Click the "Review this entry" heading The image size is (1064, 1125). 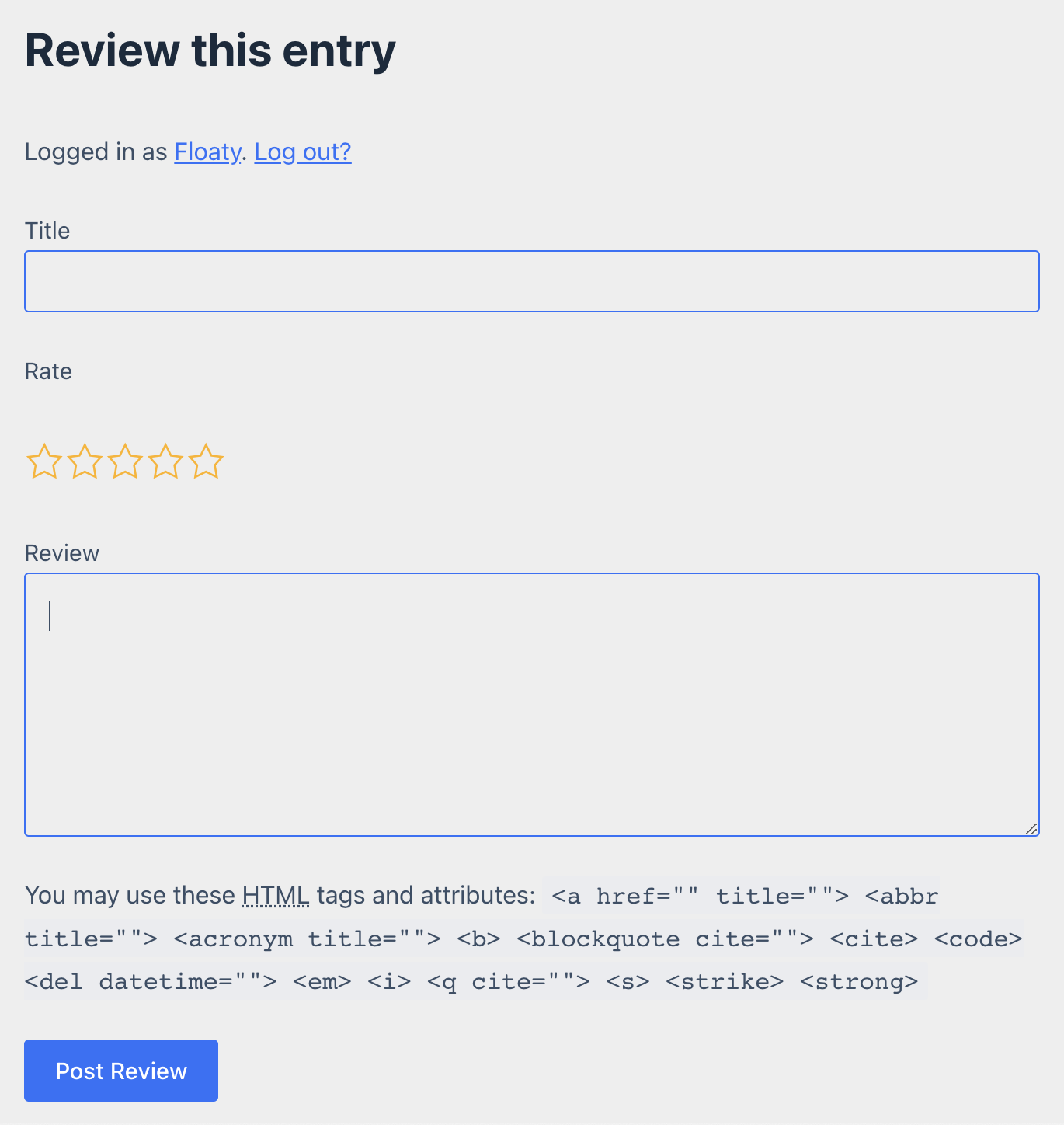210,51
